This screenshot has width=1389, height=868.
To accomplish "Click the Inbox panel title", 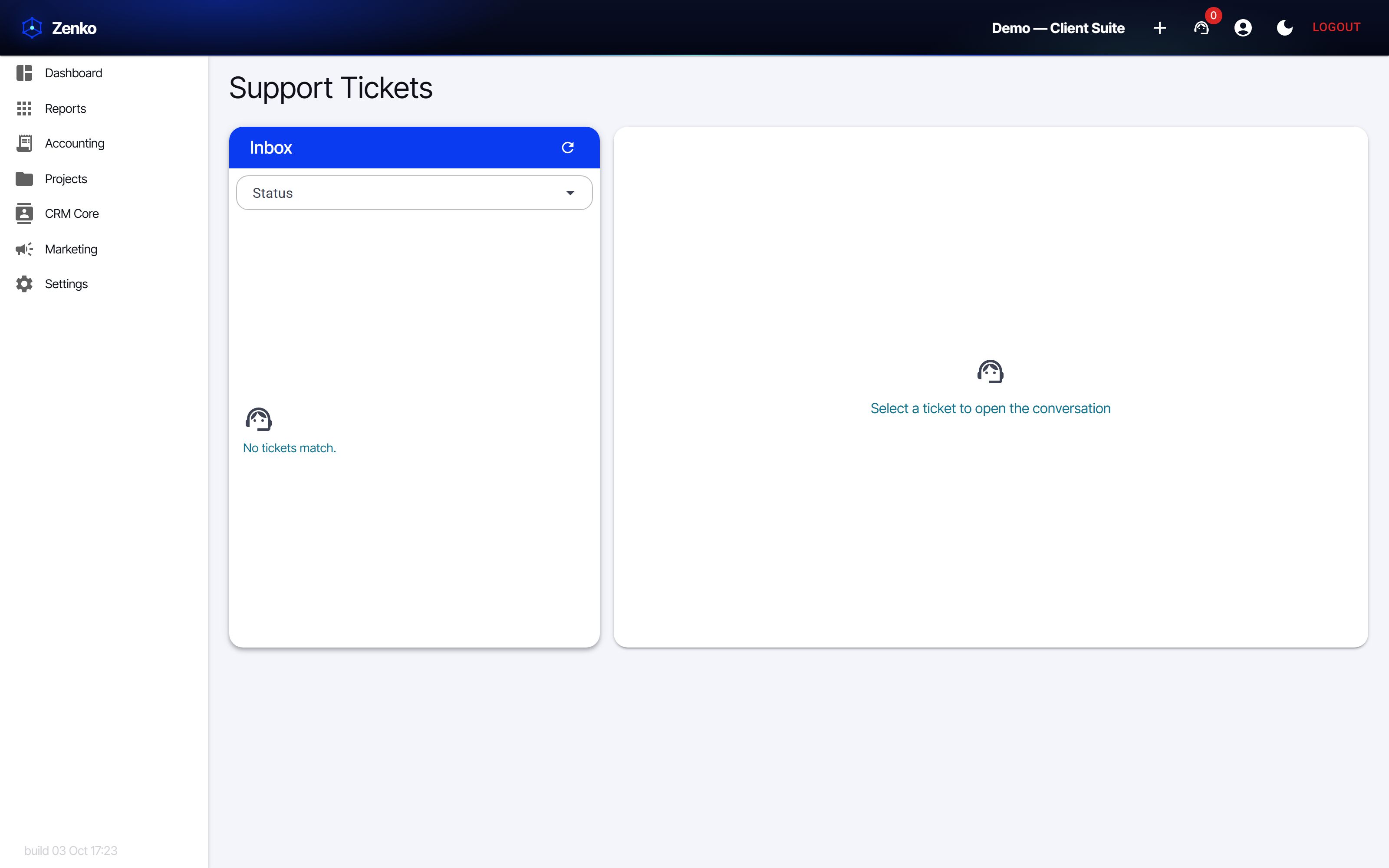I will [x=271, y=148].
